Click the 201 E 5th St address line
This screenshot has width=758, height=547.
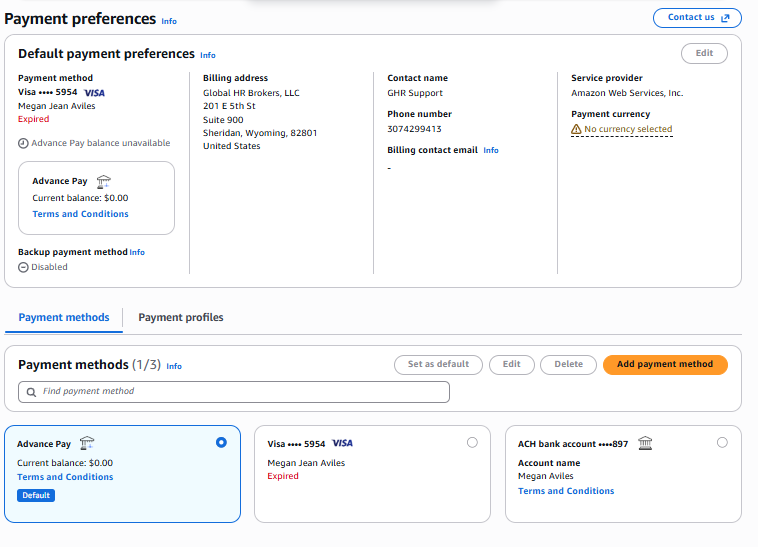(x=229, y=106)
